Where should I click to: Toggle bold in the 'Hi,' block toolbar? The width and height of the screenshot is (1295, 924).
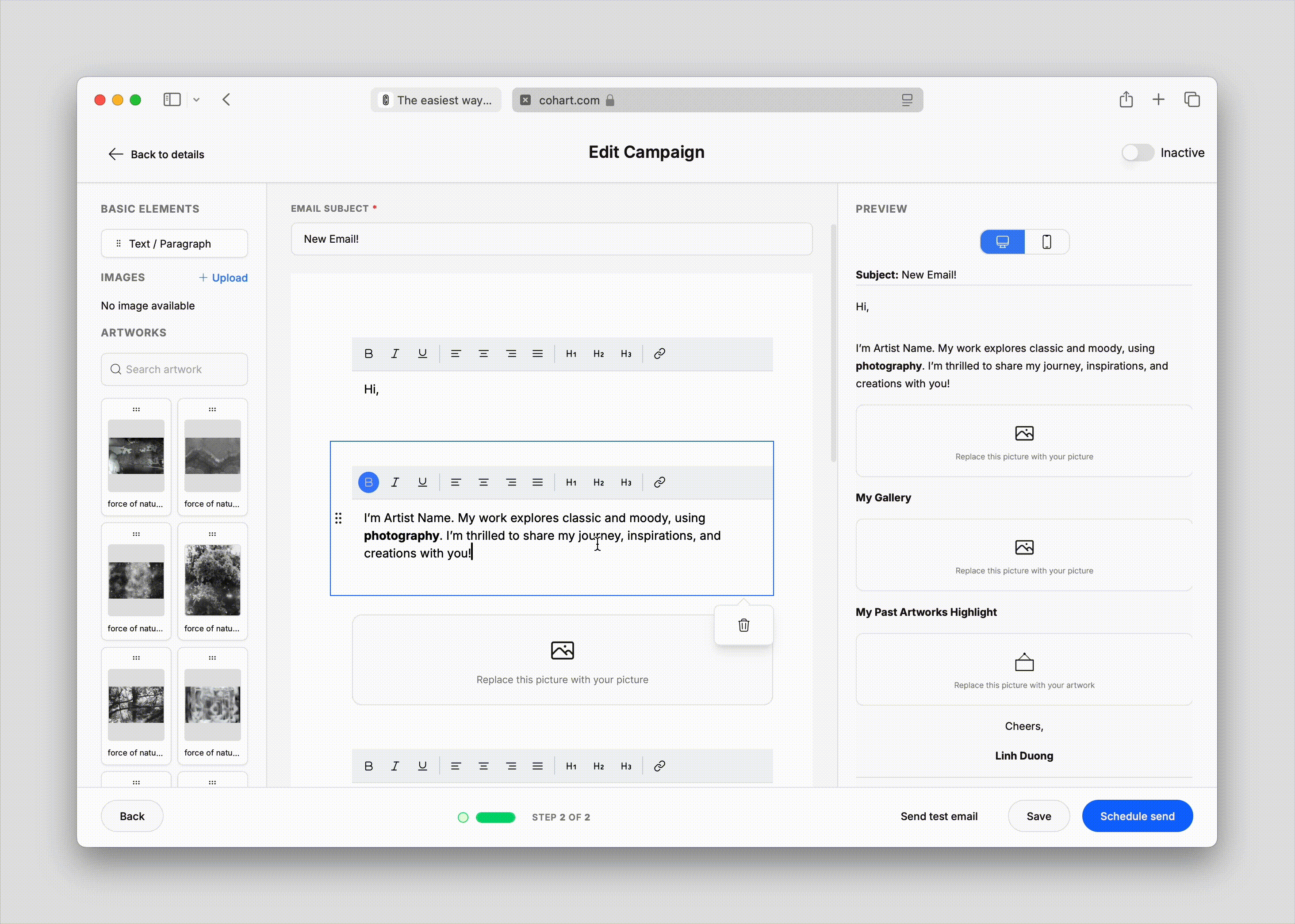click(x=368, y=354)
